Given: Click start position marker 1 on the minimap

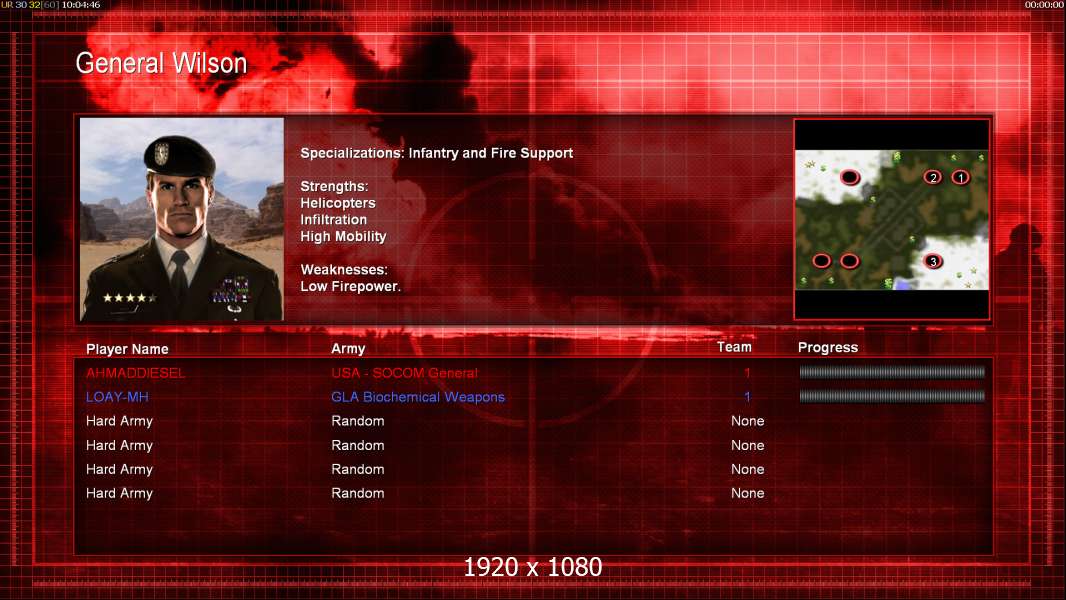Looking at the screenshot, I should point(960,177).
